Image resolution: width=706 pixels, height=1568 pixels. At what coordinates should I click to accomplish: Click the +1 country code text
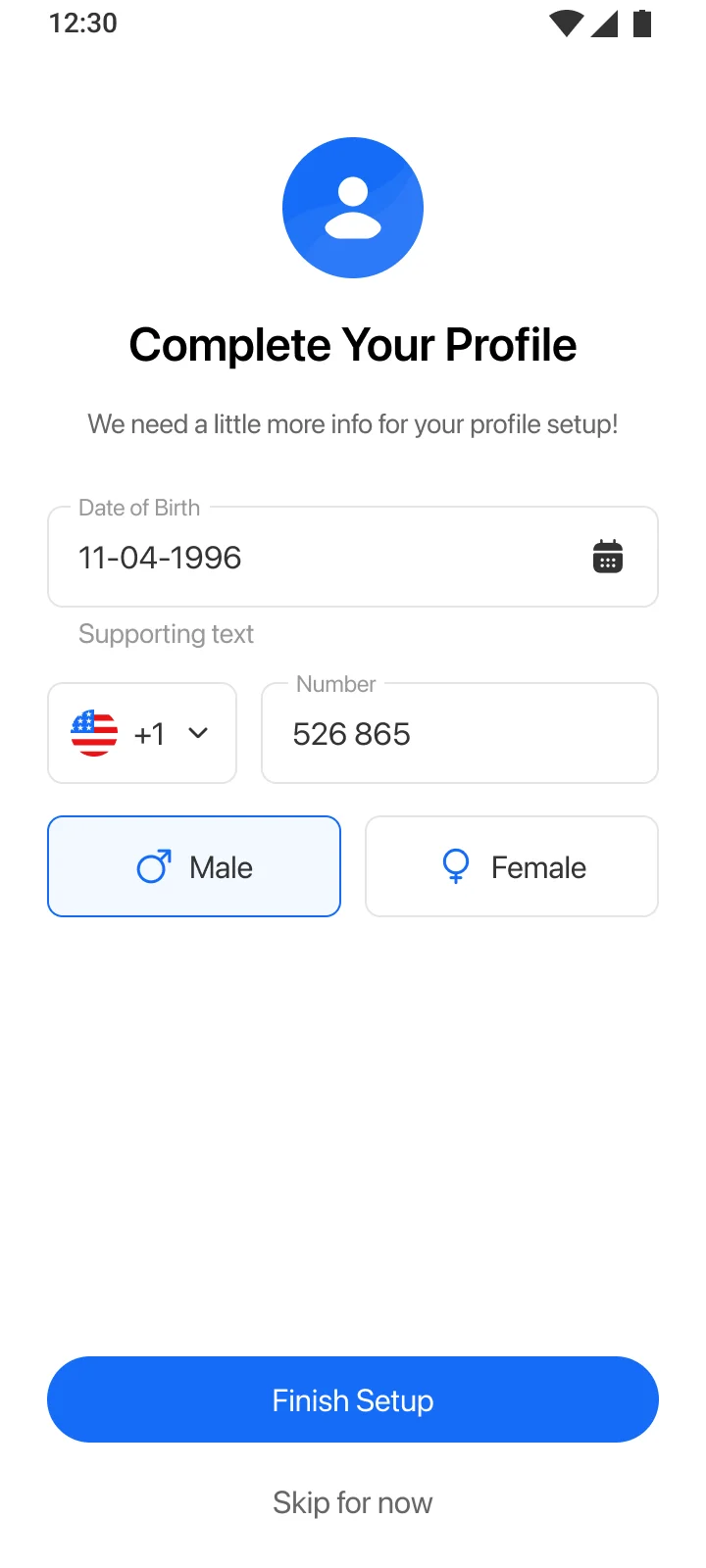click(x=149, y=734)
